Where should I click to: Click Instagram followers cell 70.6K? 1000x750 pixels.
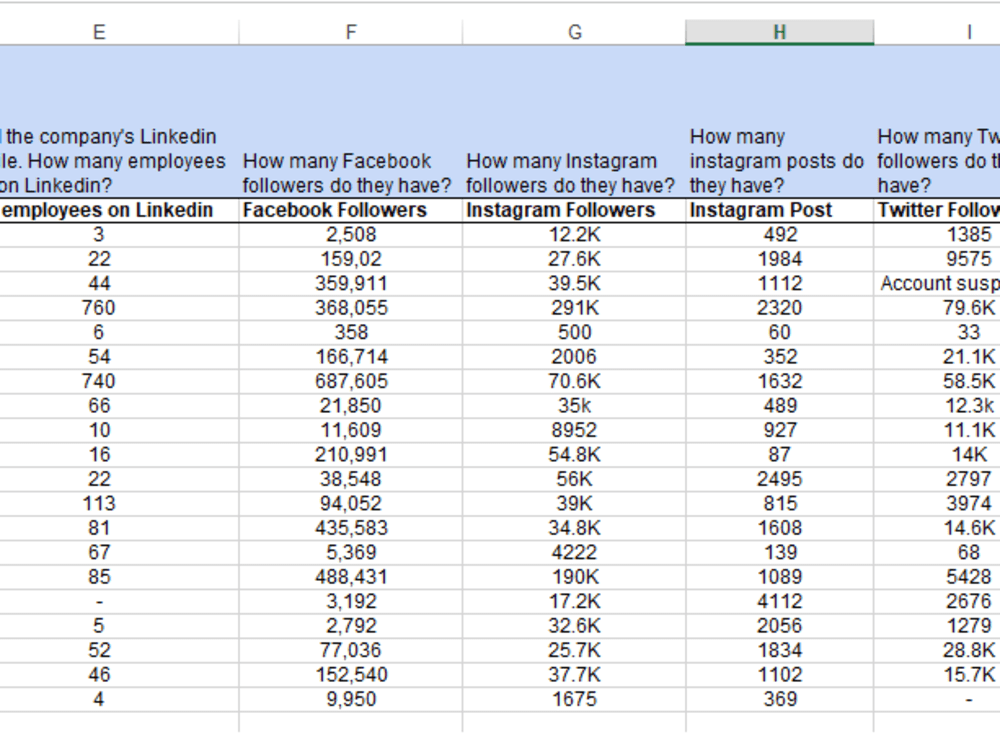574,381
